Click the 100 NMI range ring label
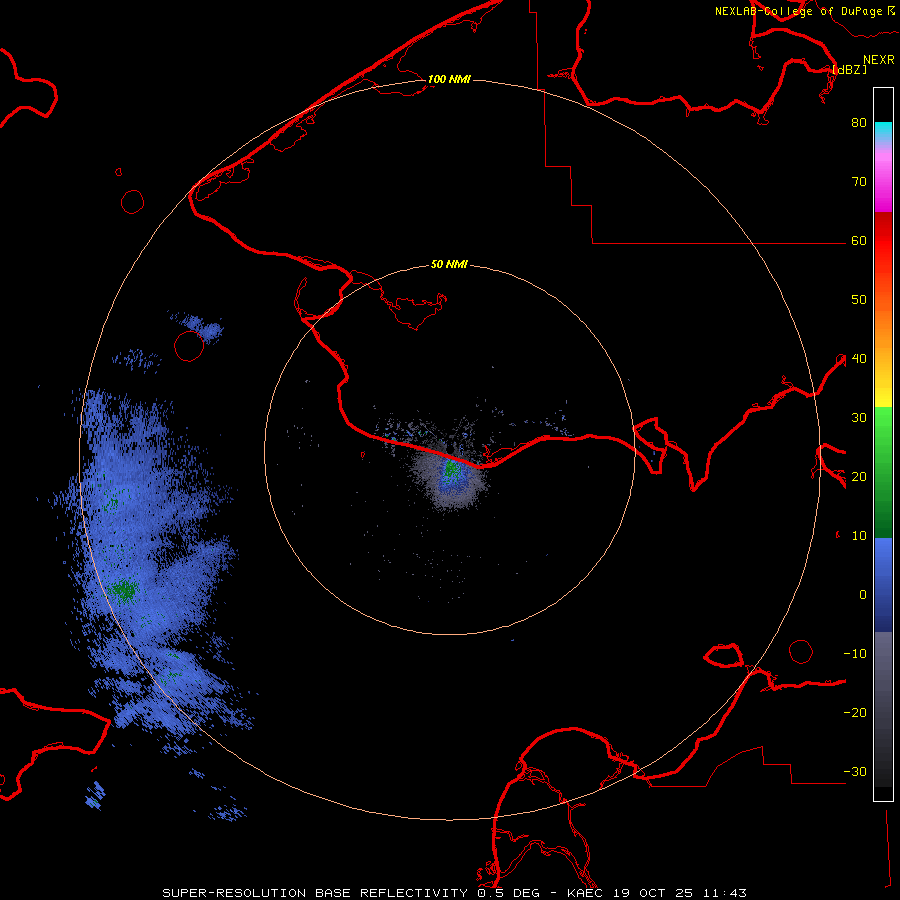 (x=449, y=79)
